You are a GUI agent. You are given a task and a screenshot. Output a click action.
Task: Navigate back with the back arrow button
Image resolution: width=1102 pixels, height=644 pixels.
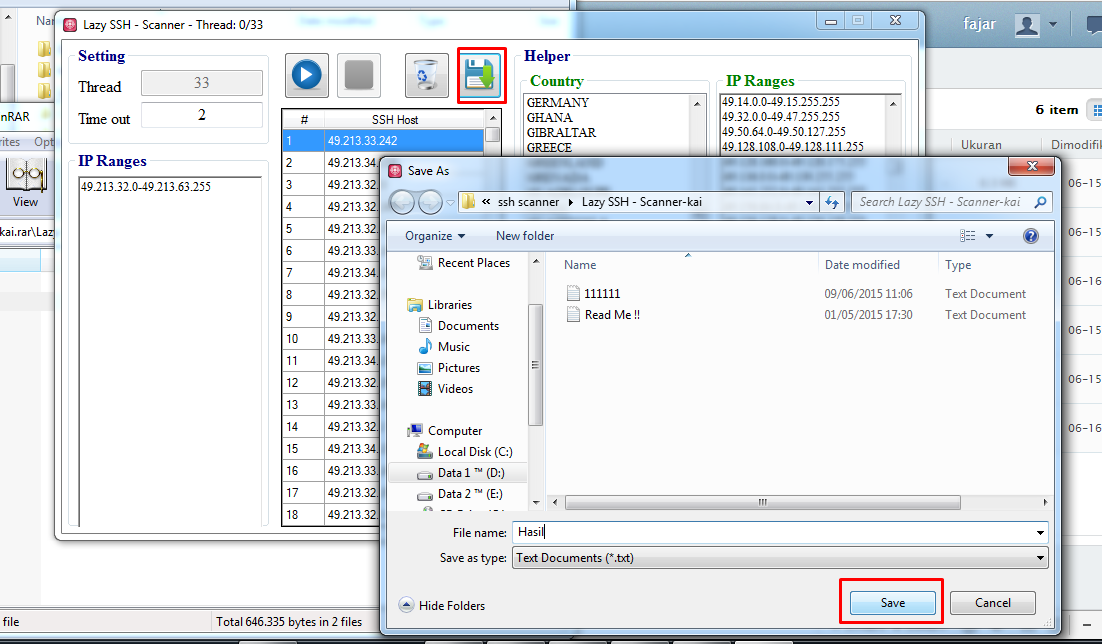pos(400,201)
